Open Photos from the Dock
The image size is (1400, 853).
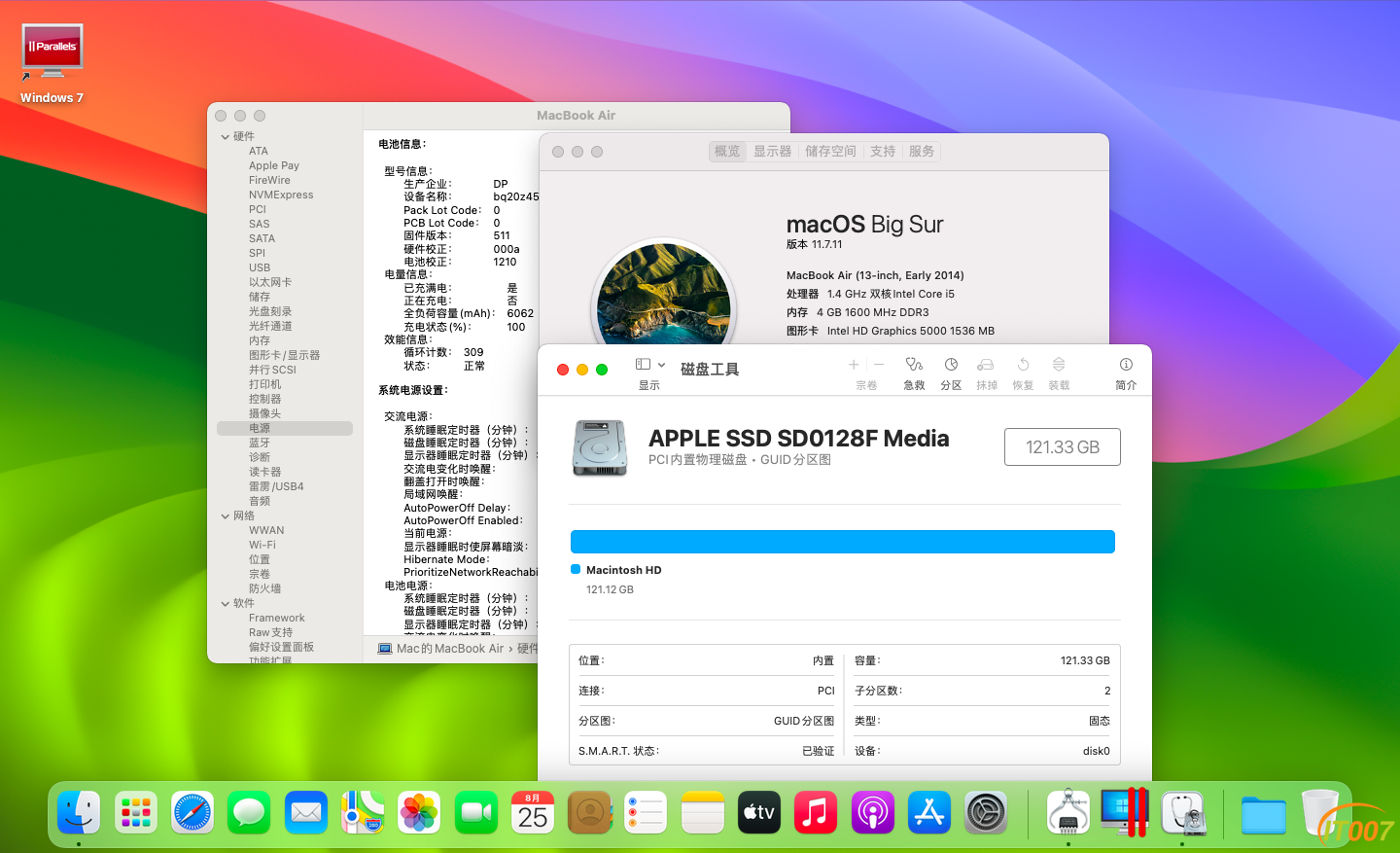point(420,812)
